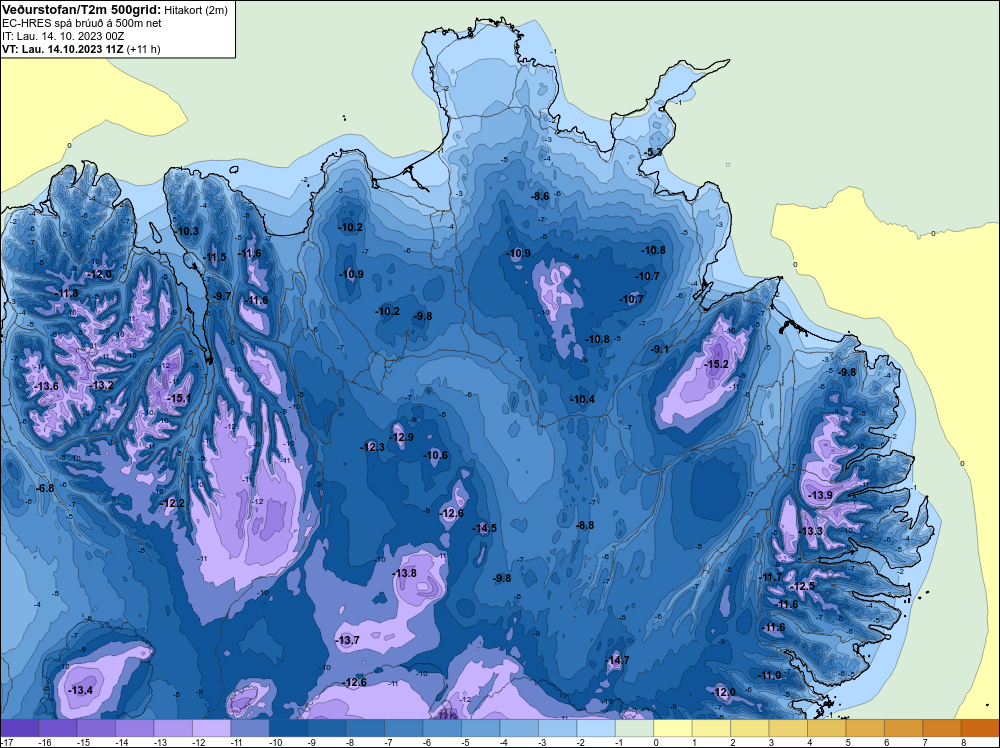Image resolution: width=1000 pixels, height=748 pixels.
Task: Click the -13.2 temperature value
Action: tap(101, 386)
